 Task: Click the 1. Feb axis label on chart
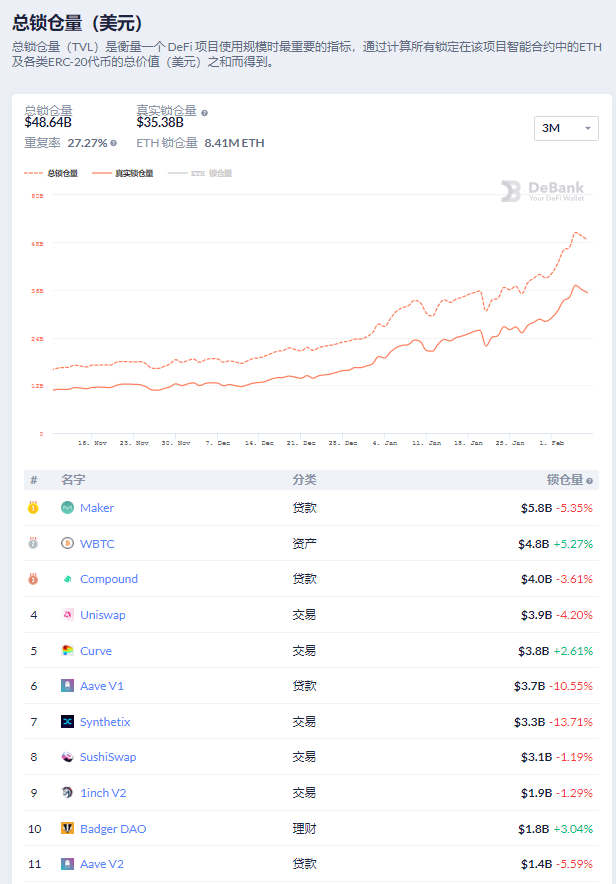point(551,443)
